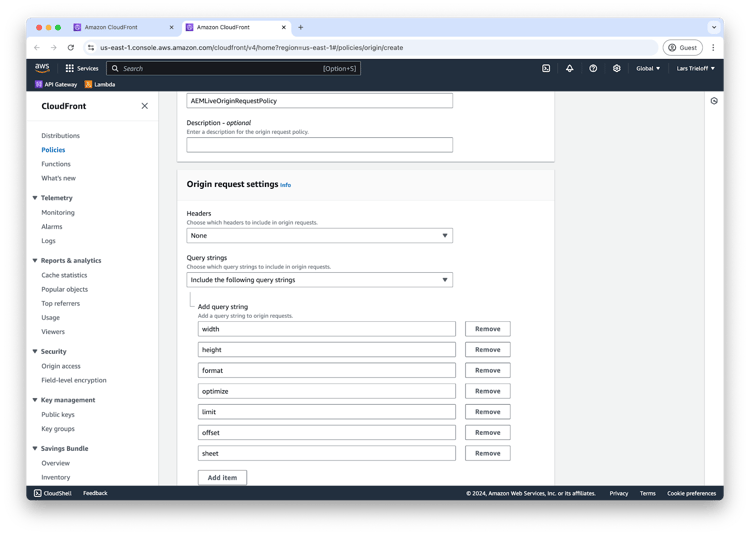Focus the AWS search box
Screen dimensions: 750x535
tap(233, 68)
